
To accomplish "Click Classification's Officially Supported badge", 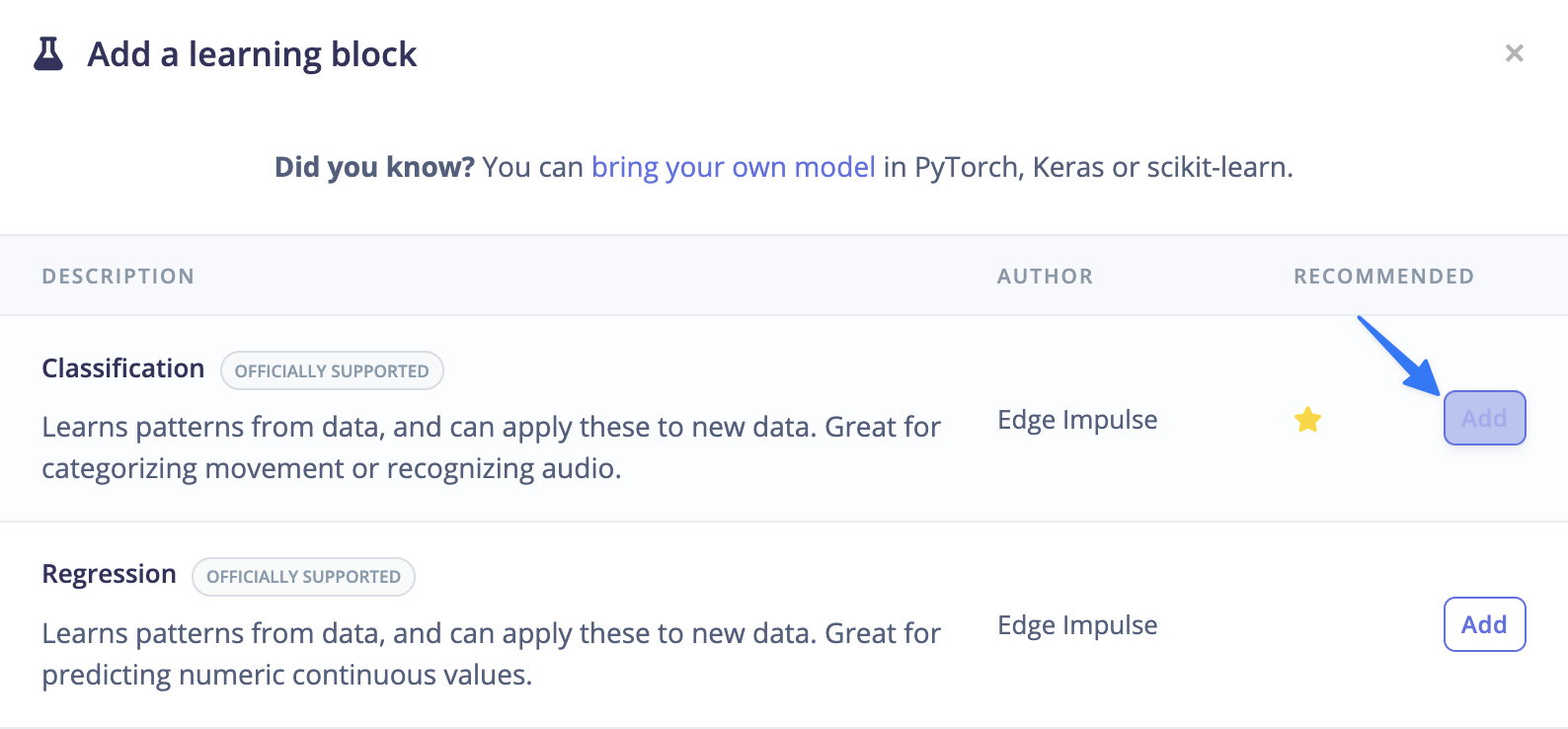I will [x=332, y=371].
